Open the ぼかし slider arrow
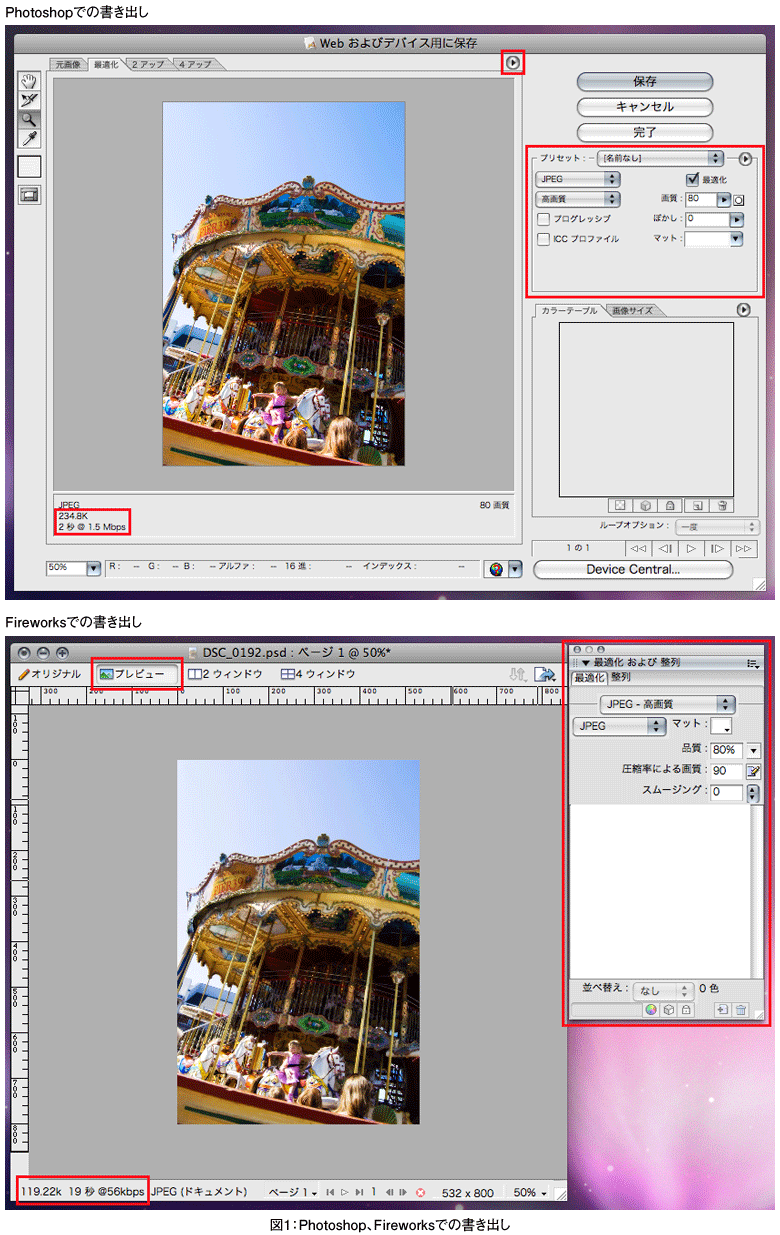The height and width of the screenshot is (1235, 780). pos(737,219)
